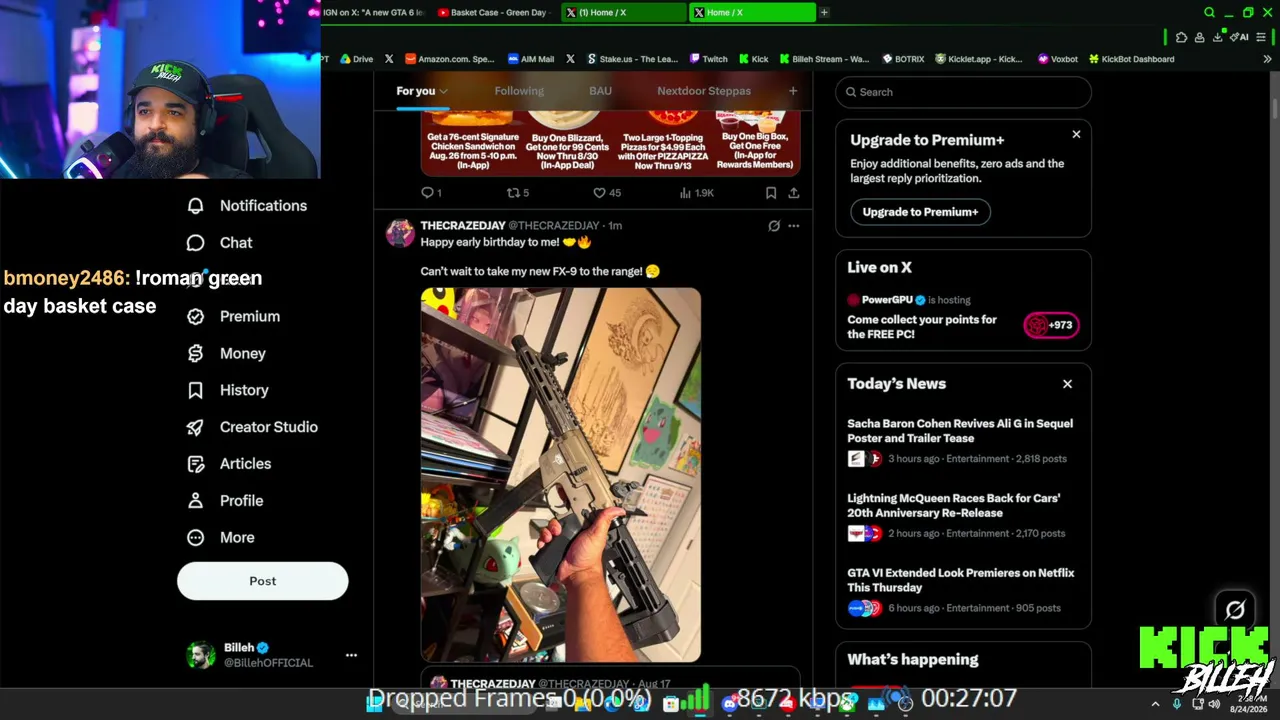The width and height of the screenshot is (1280, 720).
Task: Open the Articles document icon
Action: tap(196, 464)
